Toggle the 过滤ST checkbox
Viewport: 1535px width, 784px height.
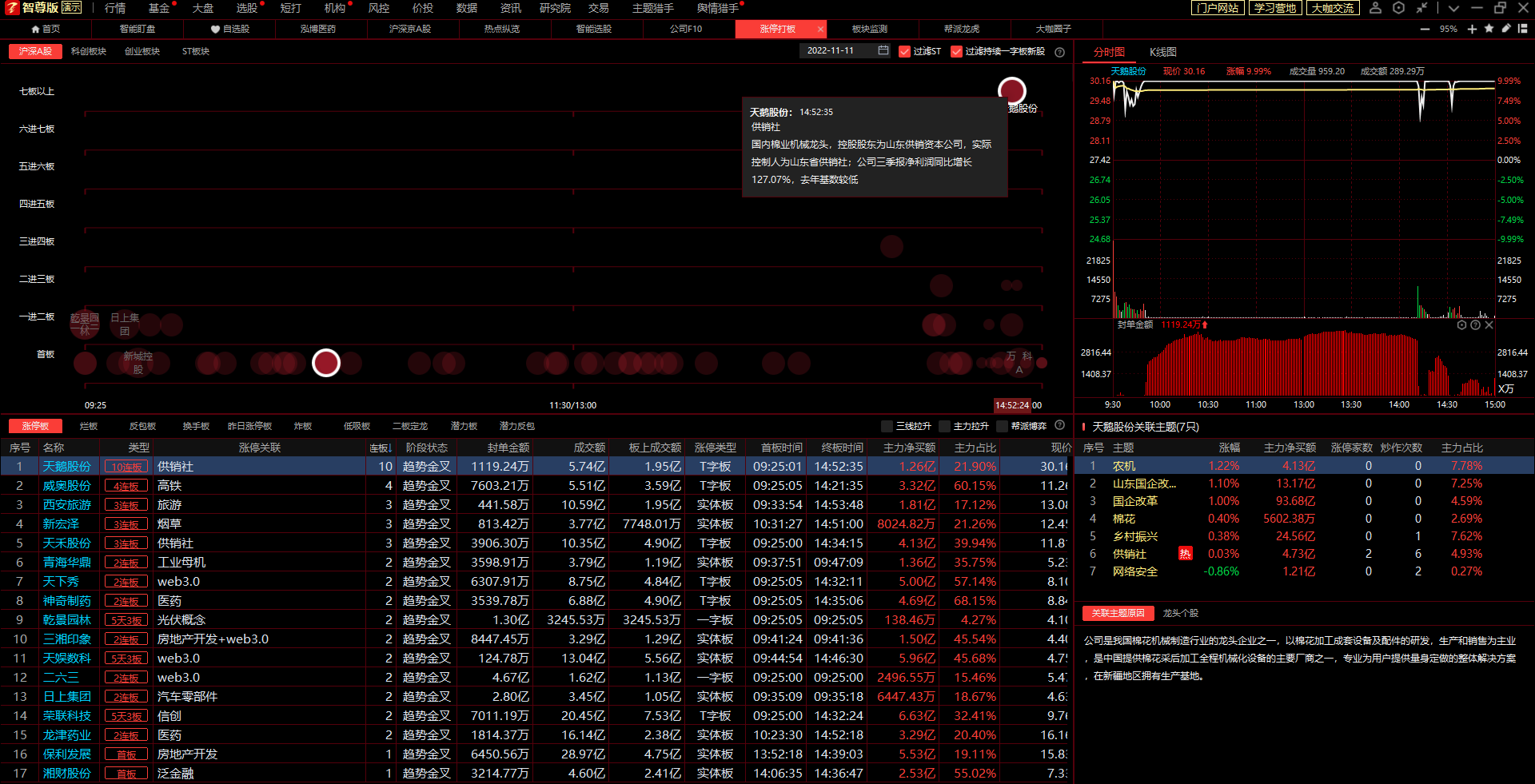[x=905, y=51]
